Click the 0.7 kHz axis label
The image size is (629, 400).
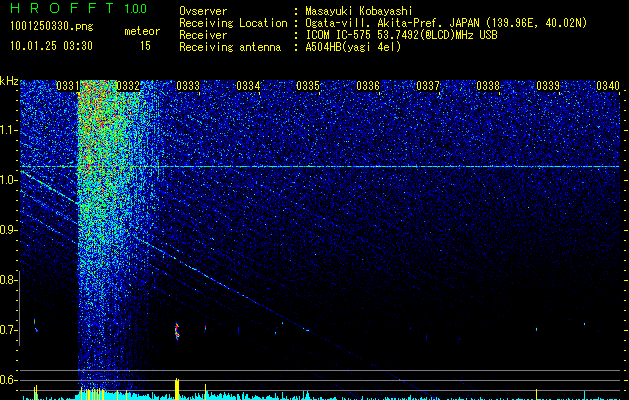coord(8,330)
